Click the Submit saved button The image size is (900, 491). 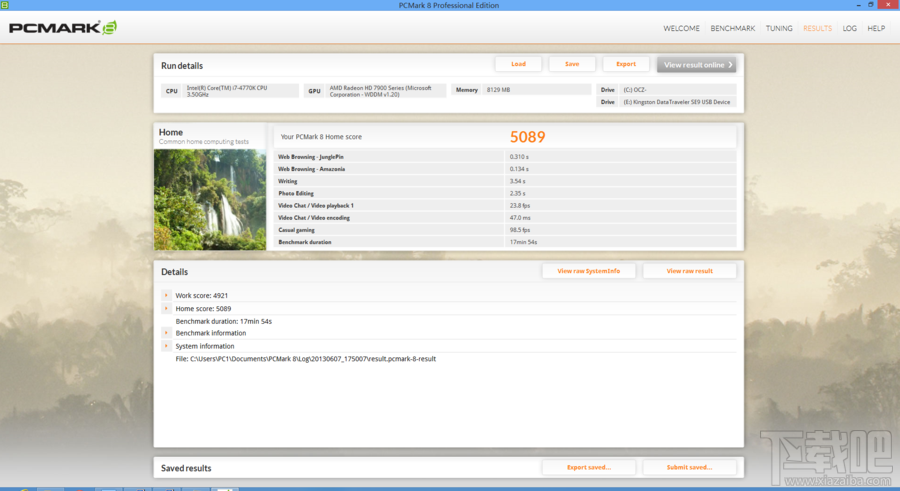[x=689, y=467]
